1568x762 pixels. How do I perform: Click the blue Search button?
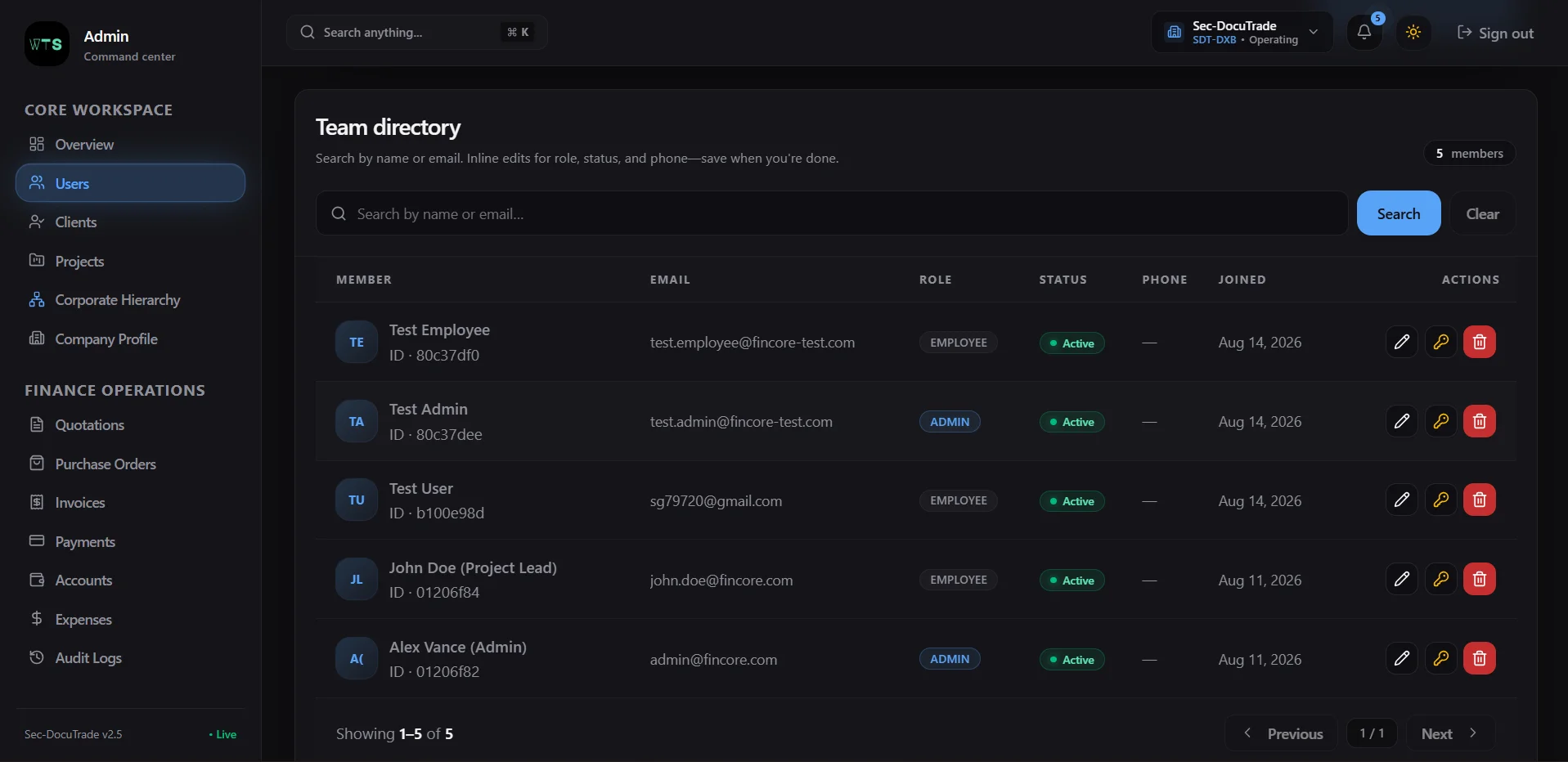tap(1398, 213)
